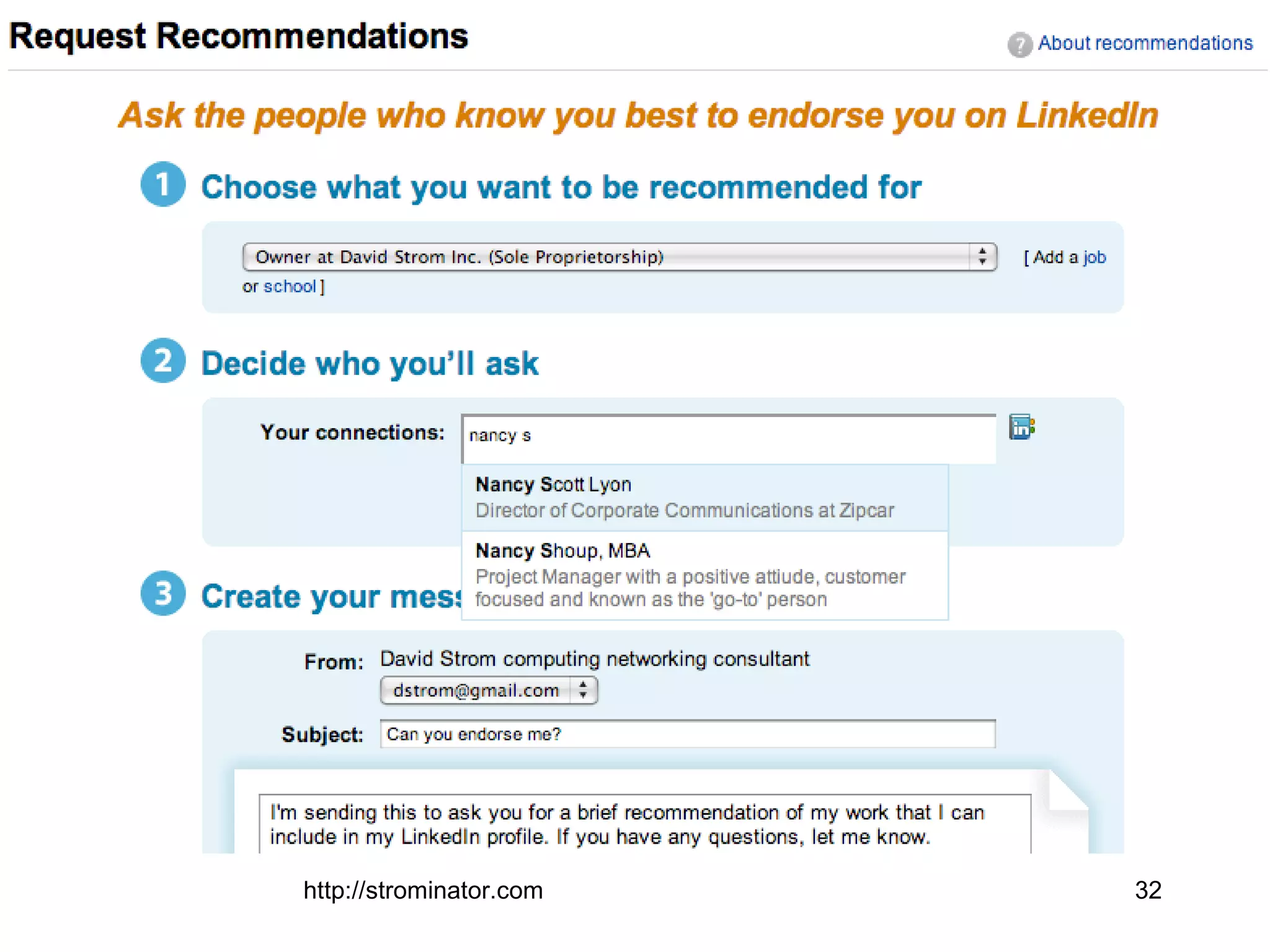Screen dimensions: 1270x952
Task: Click the Subject text field
Action: [687, 734]
